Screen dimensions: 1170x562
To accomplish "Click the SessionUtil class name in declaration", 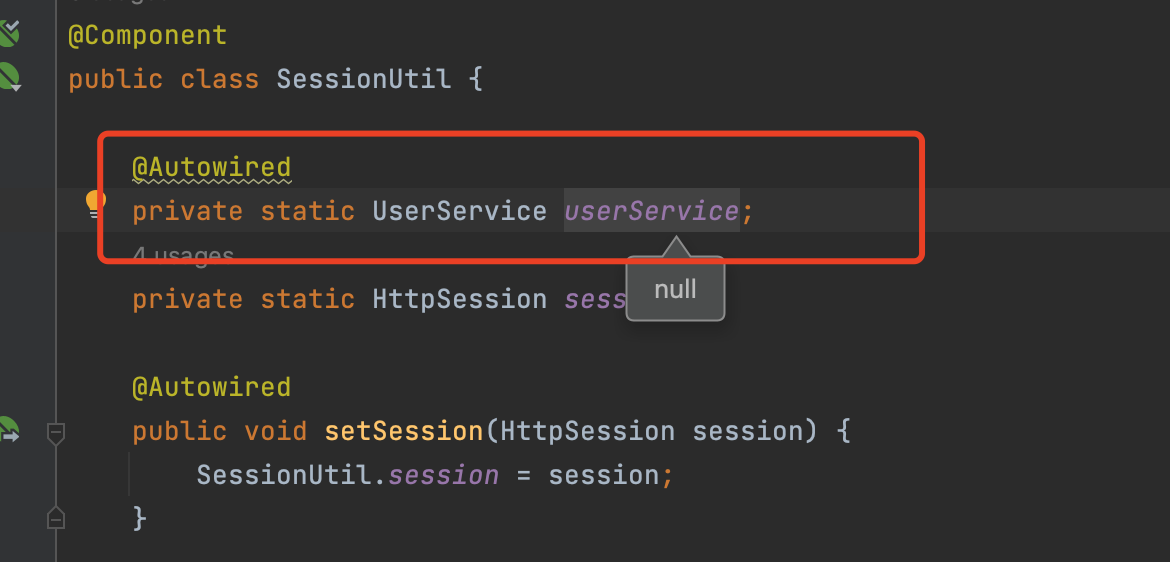I will click(x=363, y=79).
